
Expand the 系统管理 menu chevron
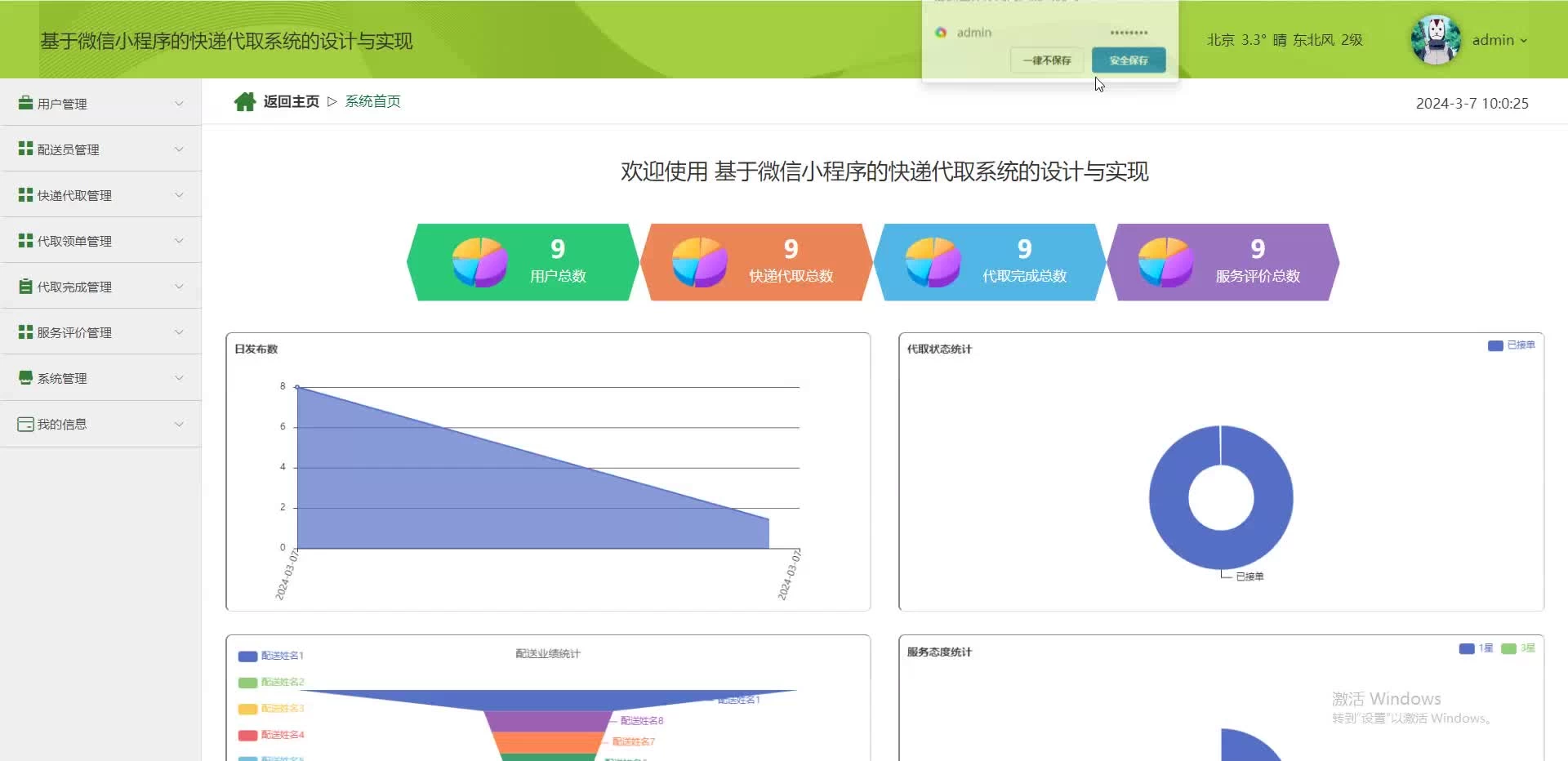pos(179,377)
